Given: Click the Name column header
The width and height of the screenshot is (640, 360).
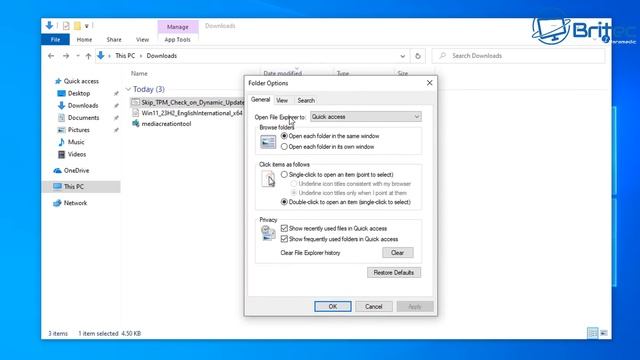Looking at the screenshot, I should [x=139, y=73].
